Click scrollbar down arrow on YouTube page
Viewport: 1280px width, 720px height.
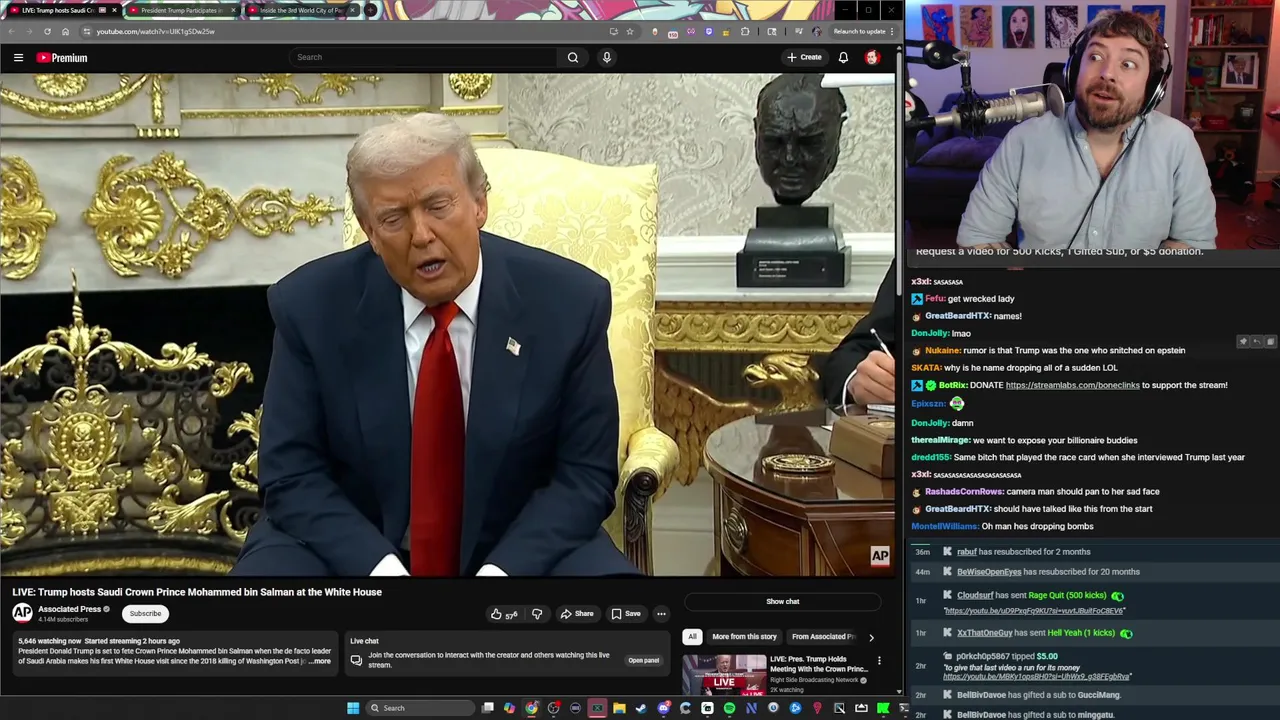coord(900,692)
